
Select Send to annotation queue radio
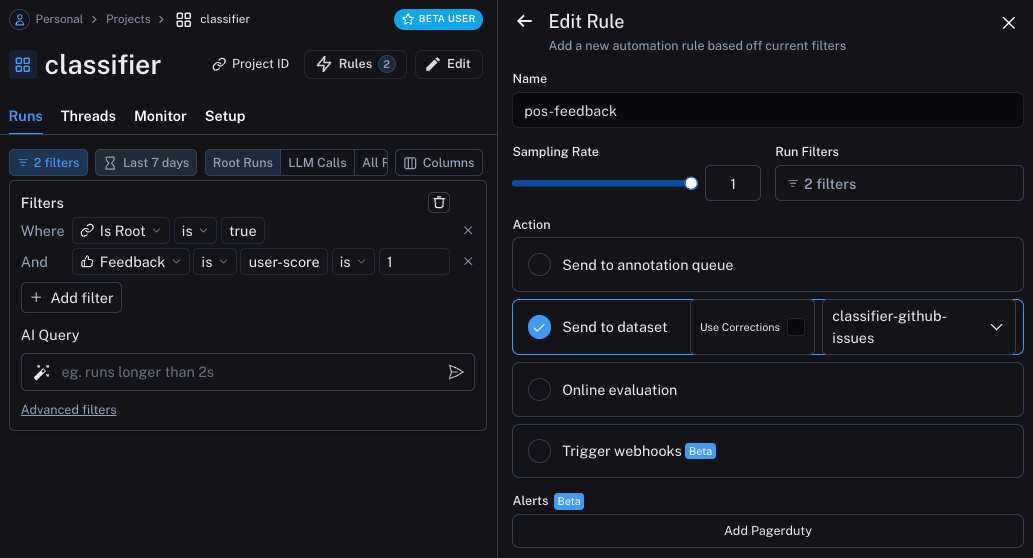[539, 265]
